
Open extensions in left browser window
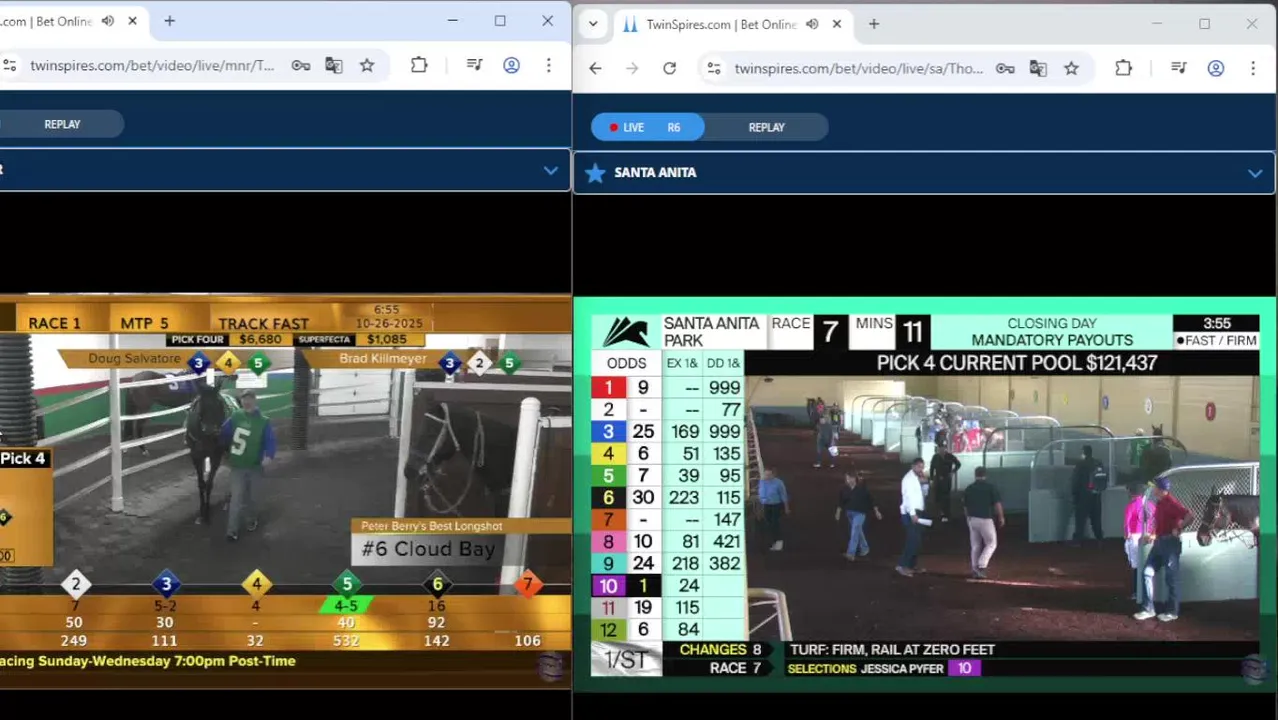click(419, 66)
